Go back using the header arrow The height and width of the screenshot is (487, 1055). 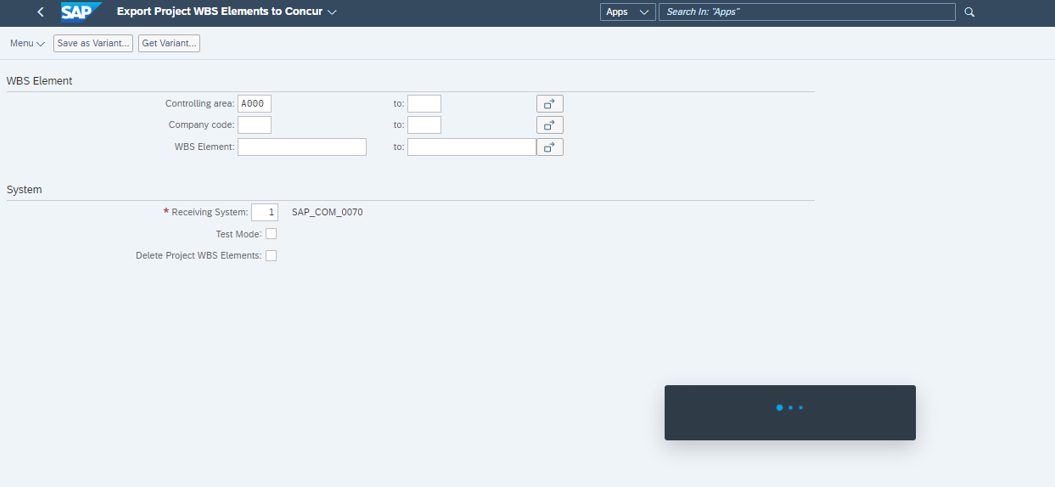click(x=40, y=12)
